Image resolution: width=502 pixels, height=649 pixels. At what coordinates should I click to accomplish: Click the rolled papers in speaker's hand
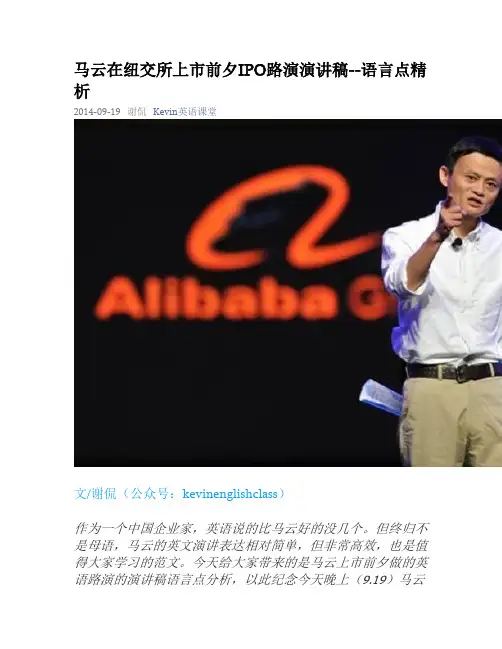coord(381,397)
